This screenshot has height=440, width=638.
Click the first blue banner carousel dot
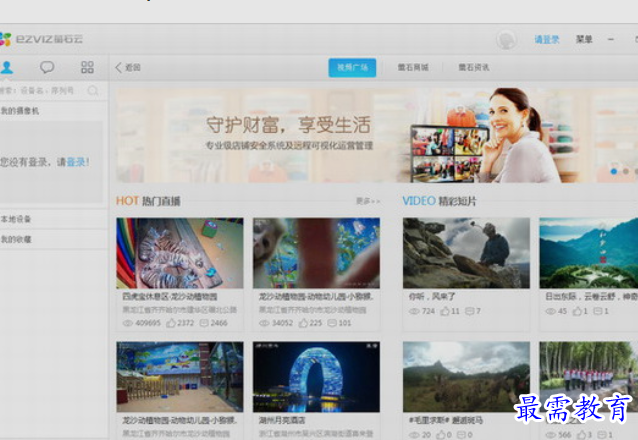(x=614, y=171)
